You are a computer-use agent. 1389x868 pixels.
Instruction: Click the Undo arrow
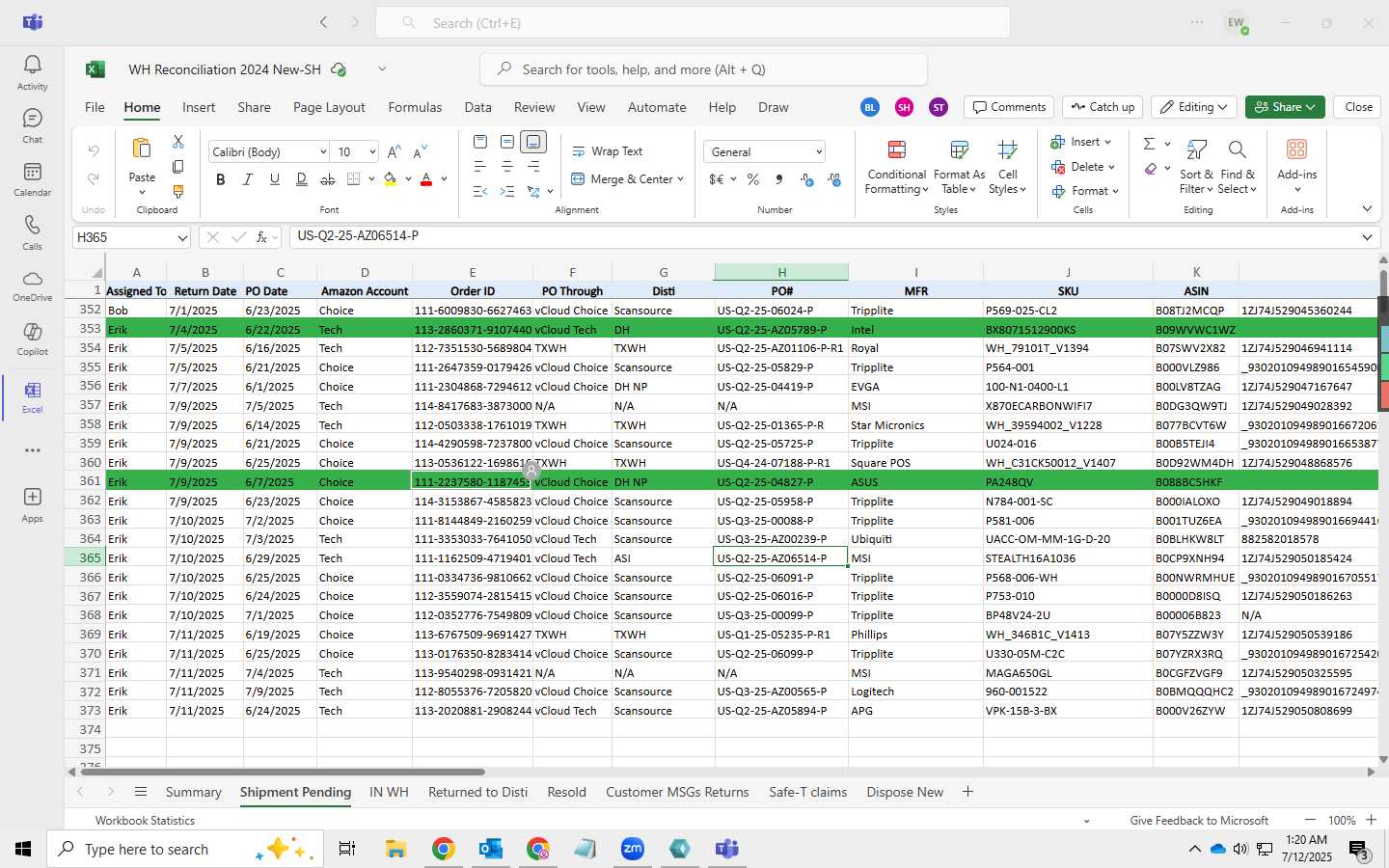coord(94,150)
